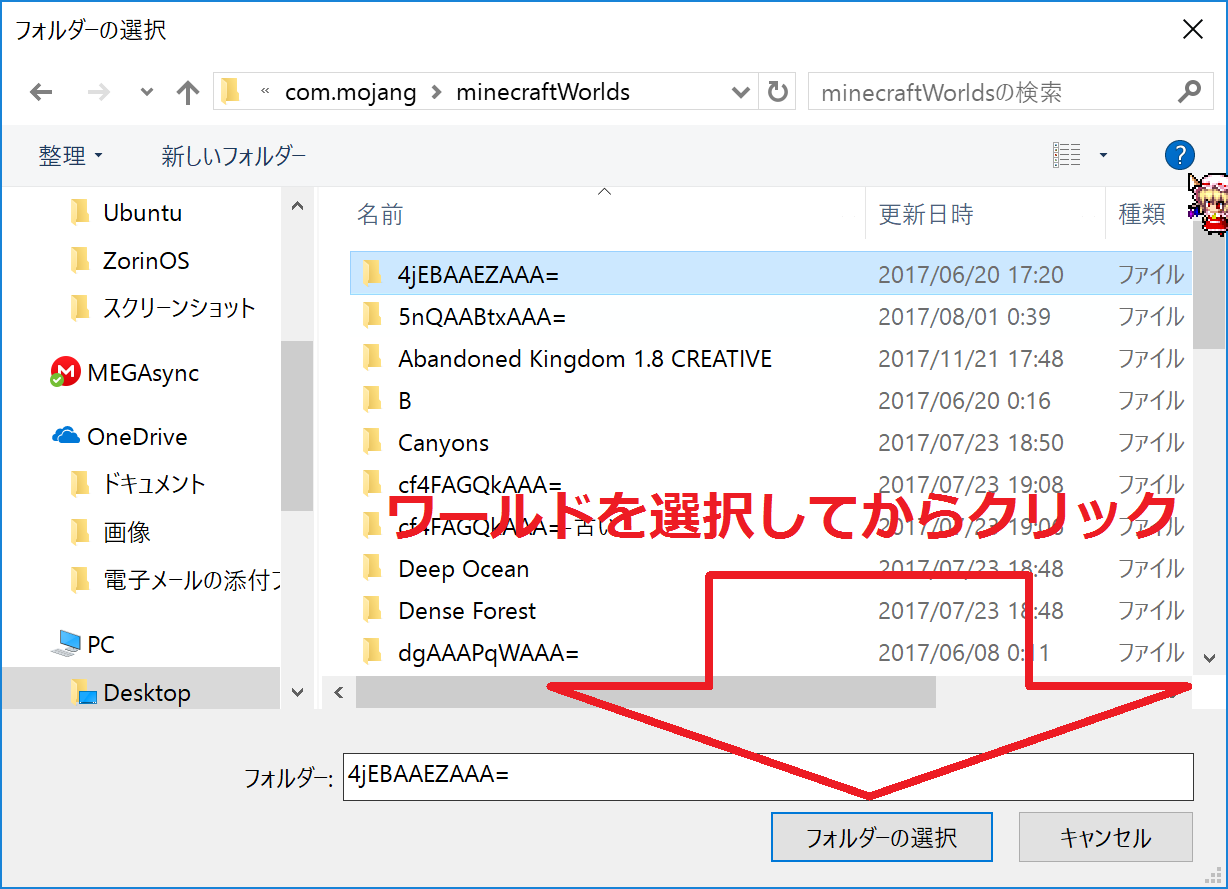
Task: Select the Dense Forest folder name
Action: (x=467, y=611)
